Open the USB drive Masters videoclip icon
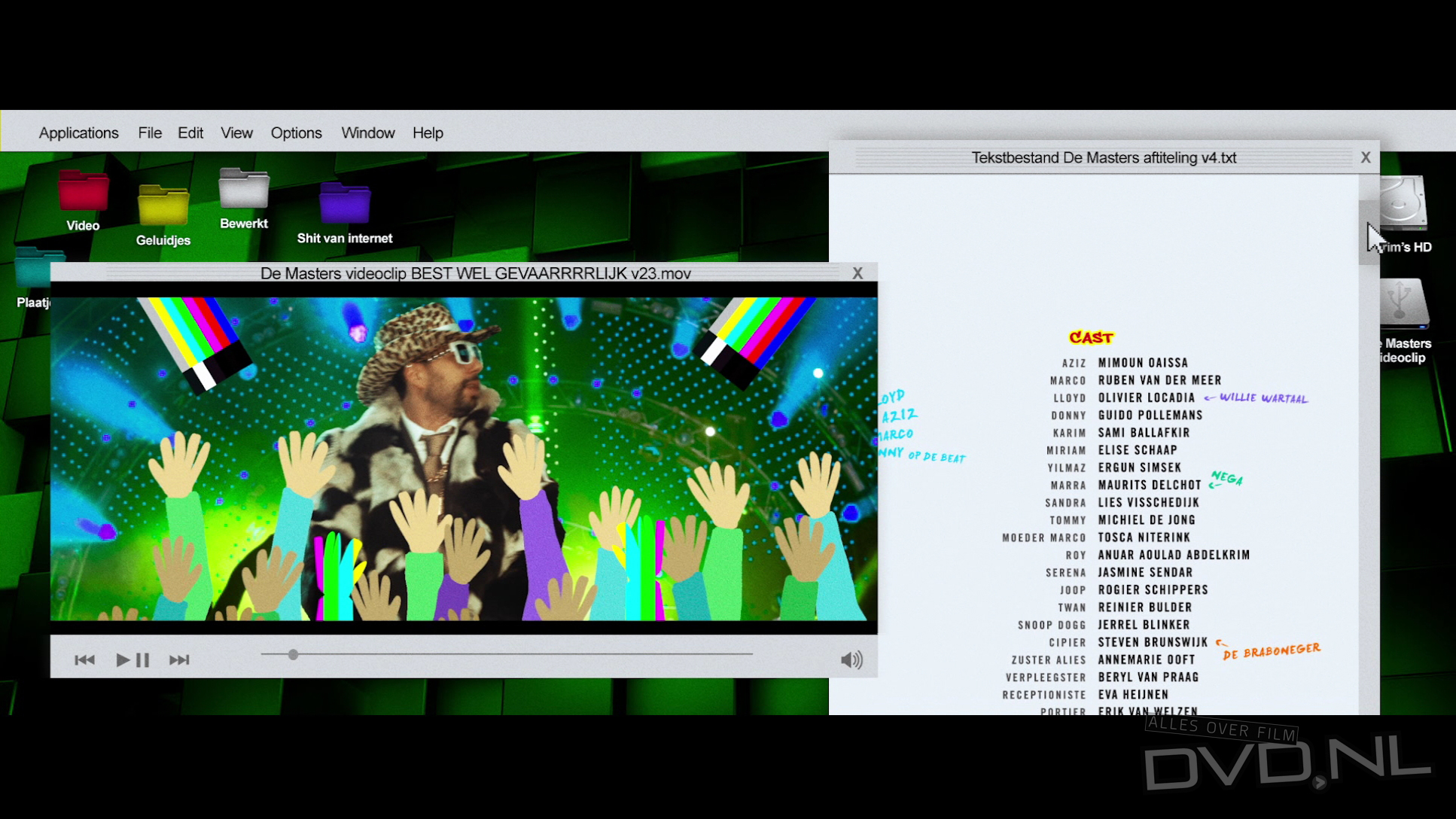This screenshot has width=1456, height=819. (x=1404, y=304)
